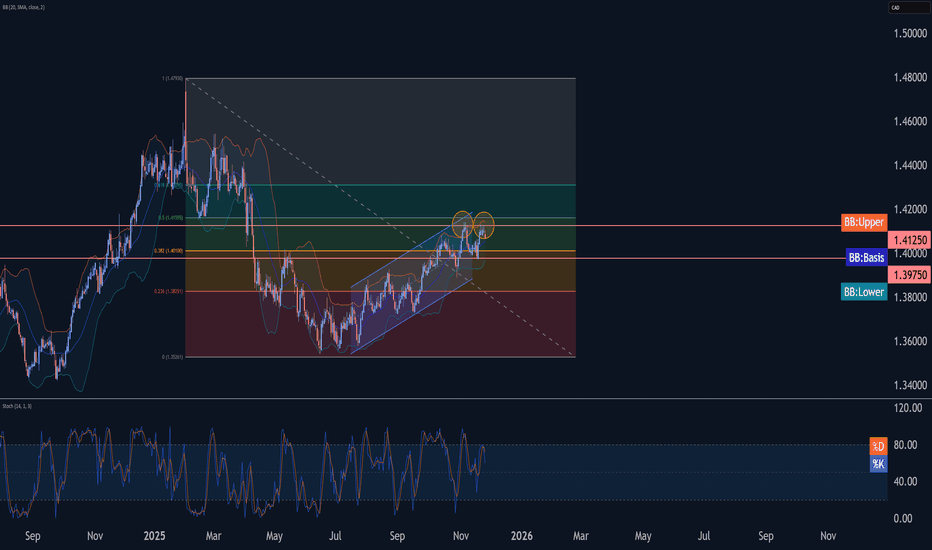The height and width of the screenshot is (550, 932).
Task: Click the CAD currency selector
Action: [895, 10]
